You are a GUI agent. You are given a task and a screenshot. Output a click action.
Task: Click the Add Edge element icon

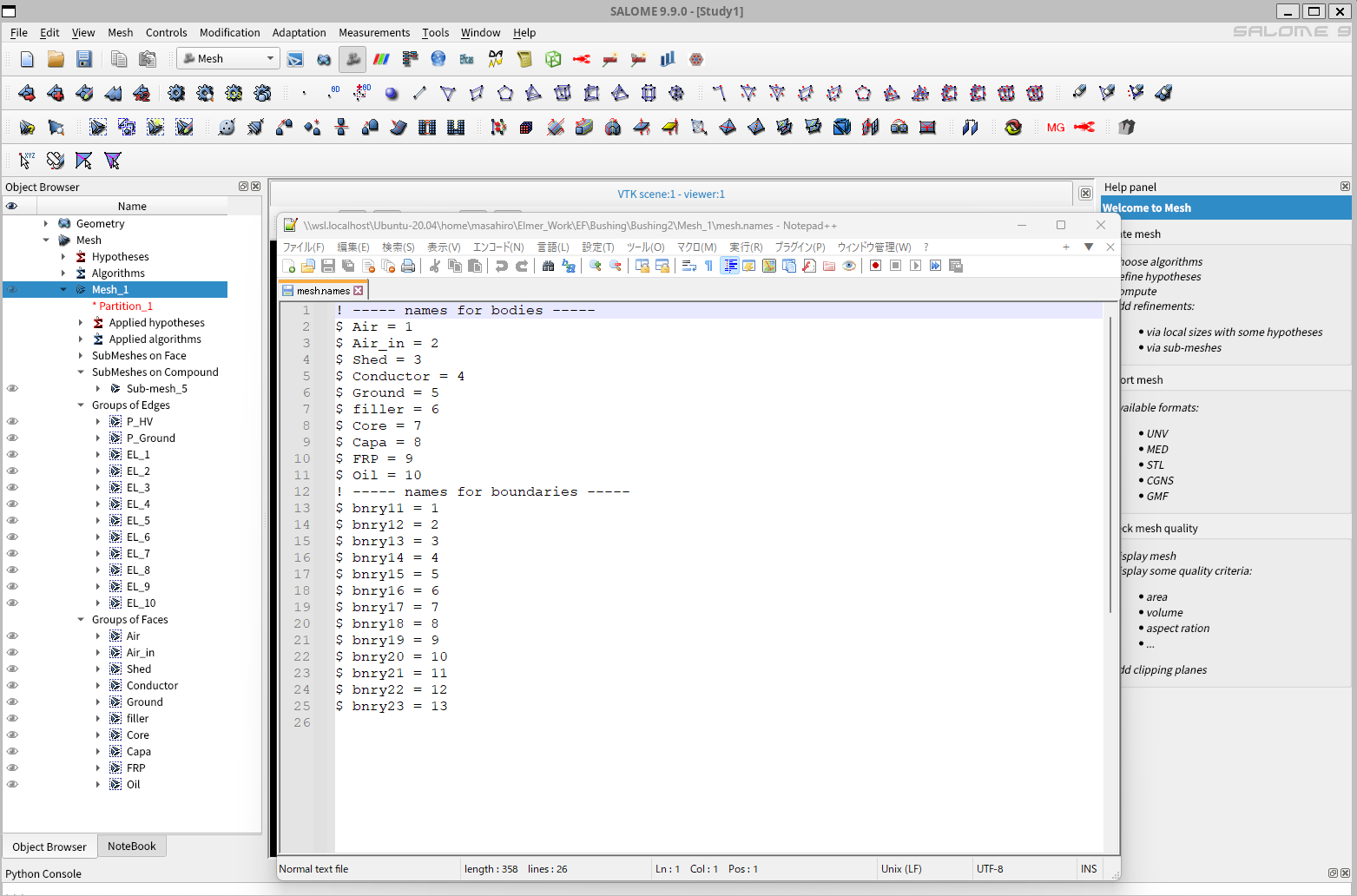point(420,94)
